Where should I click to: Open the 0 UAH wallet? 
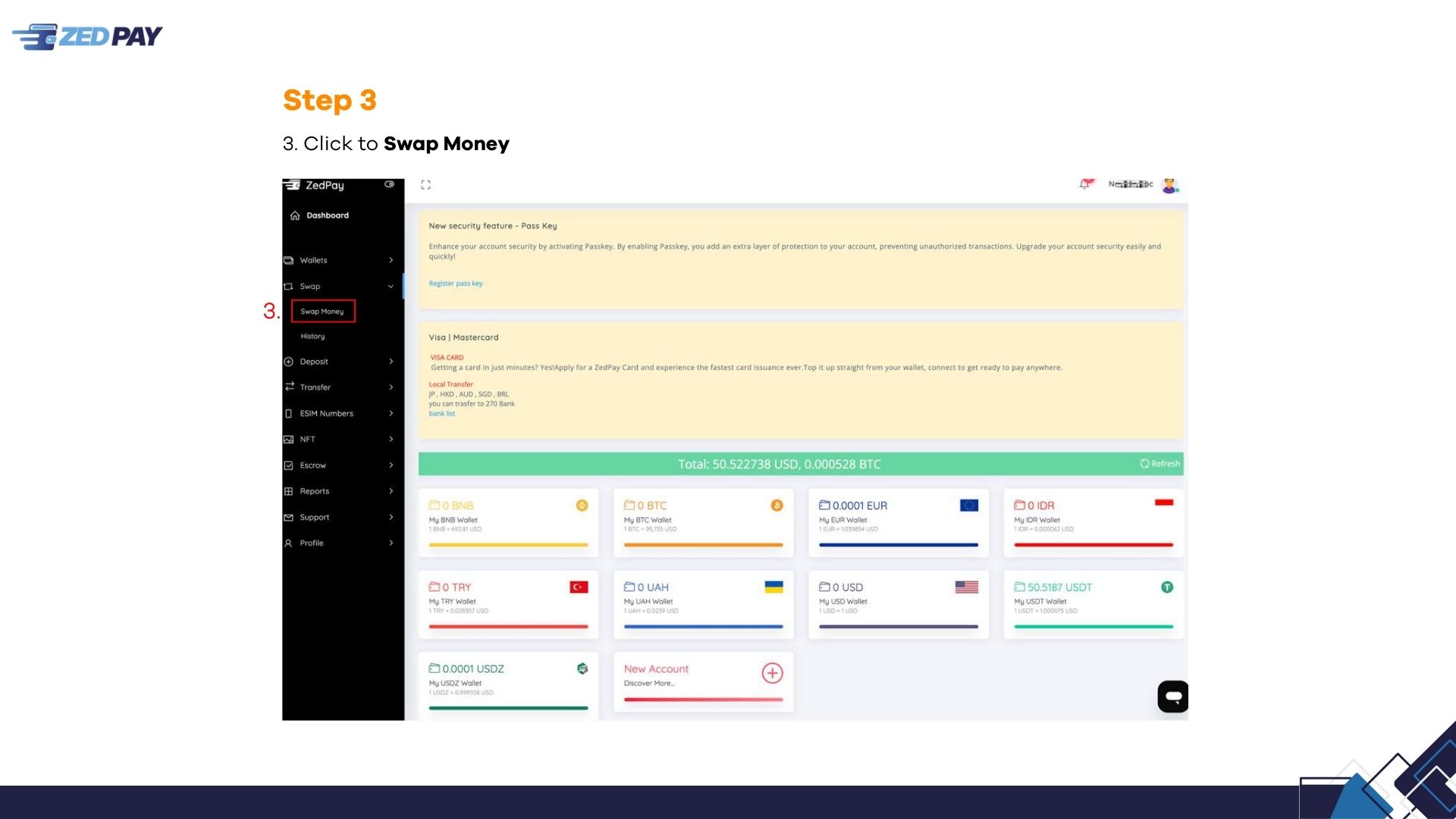(x=704, y=605)
